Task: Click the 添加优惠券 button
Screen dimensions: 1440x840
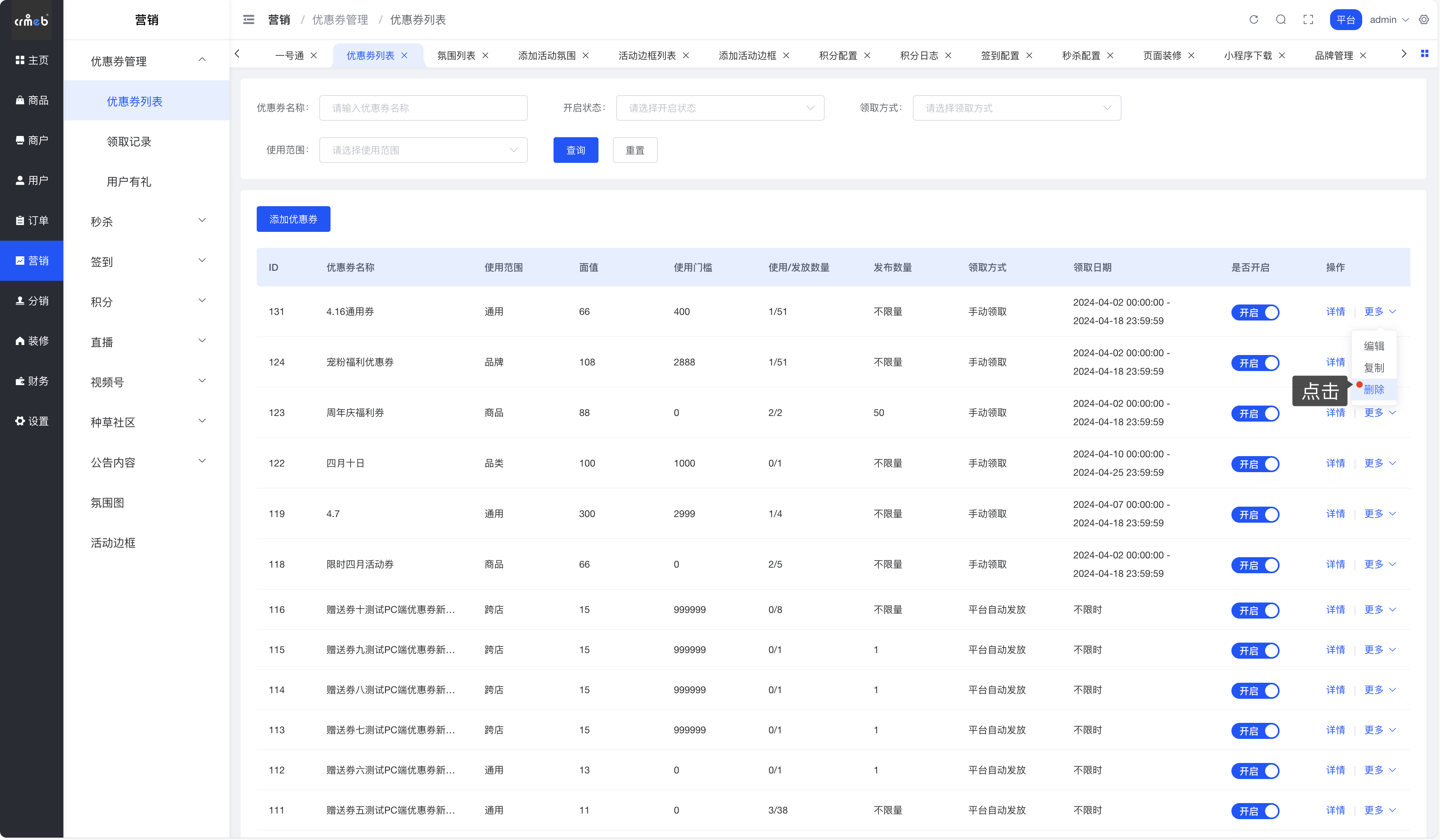Action: click(x=293, y=219)
